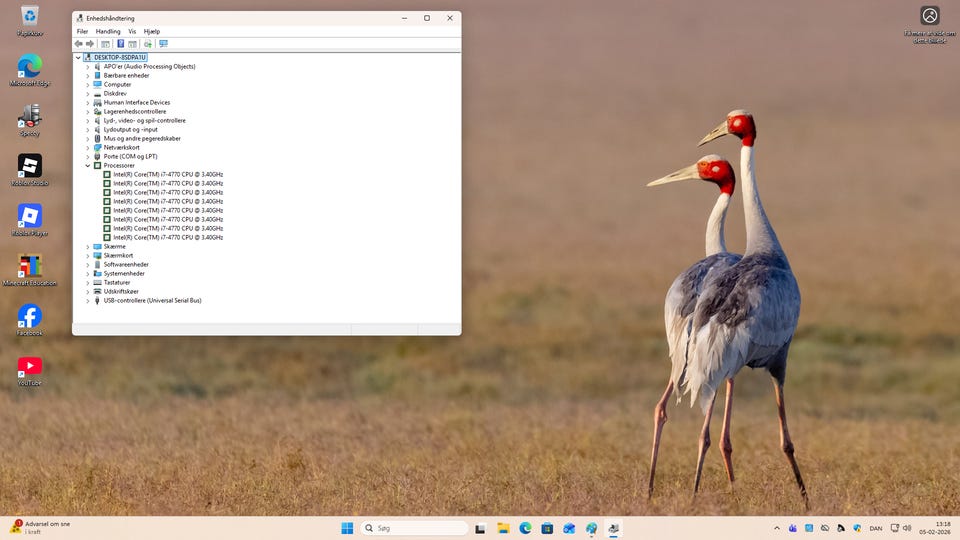Screen dimensions: 960x540
Task: Expand the Skærmkort node
Action: tap(88, 255)
